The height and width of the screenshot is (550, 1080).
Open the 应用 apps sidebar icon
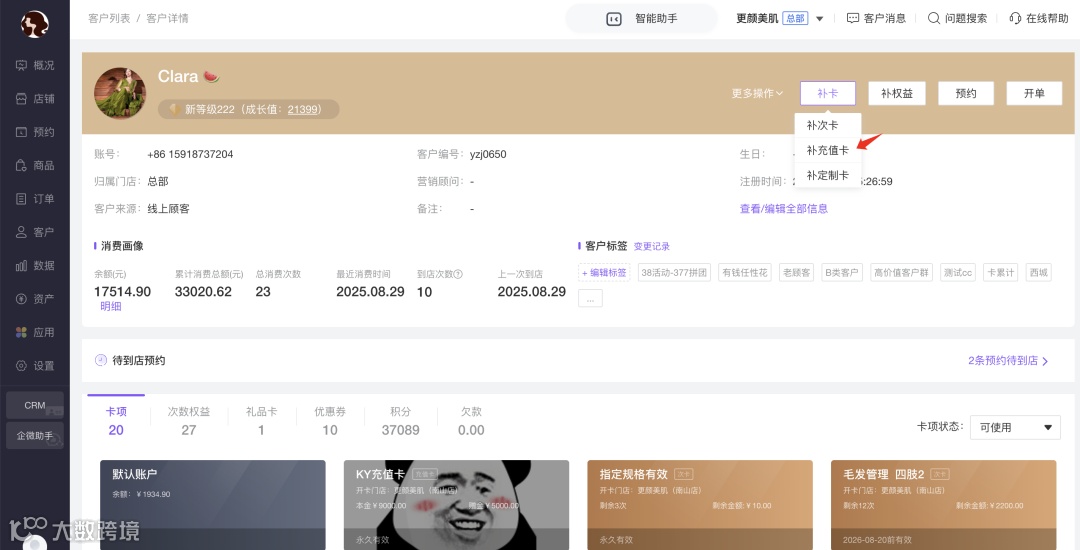21,332
